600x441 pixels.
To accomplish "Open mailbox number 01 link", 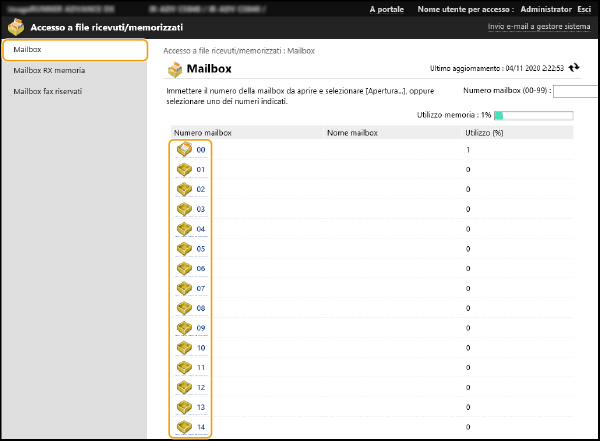I will (x=201, y=170).
